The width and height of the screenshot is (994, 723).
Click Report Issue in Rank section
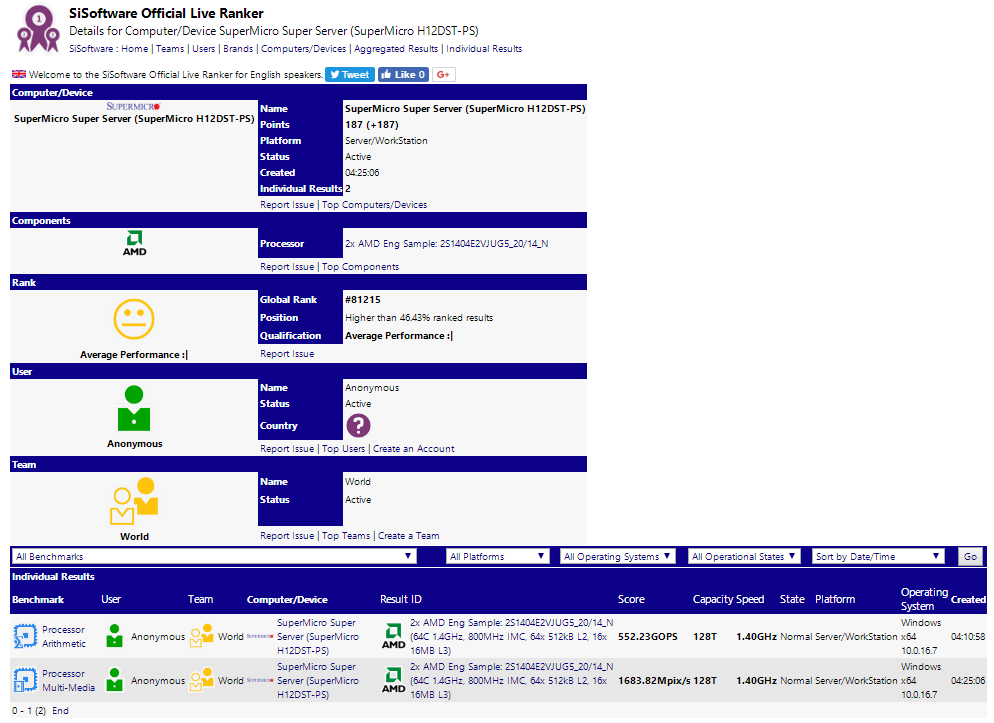tap(287, 354)
